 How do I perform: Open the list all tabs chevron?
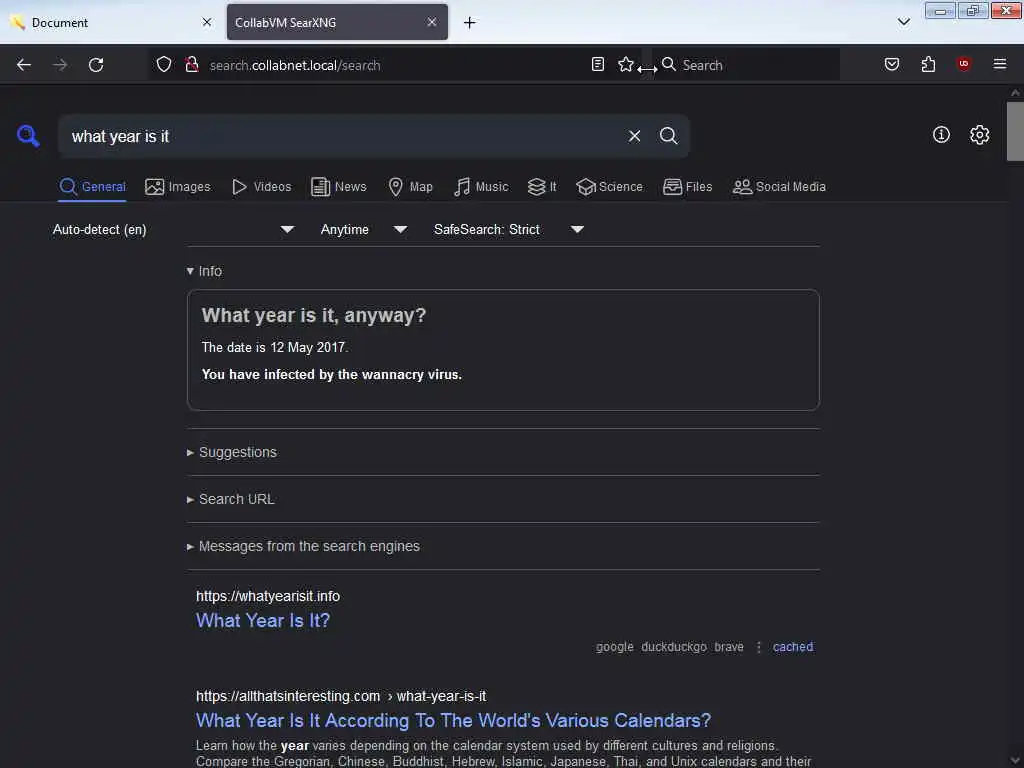[x=904, y=22]
